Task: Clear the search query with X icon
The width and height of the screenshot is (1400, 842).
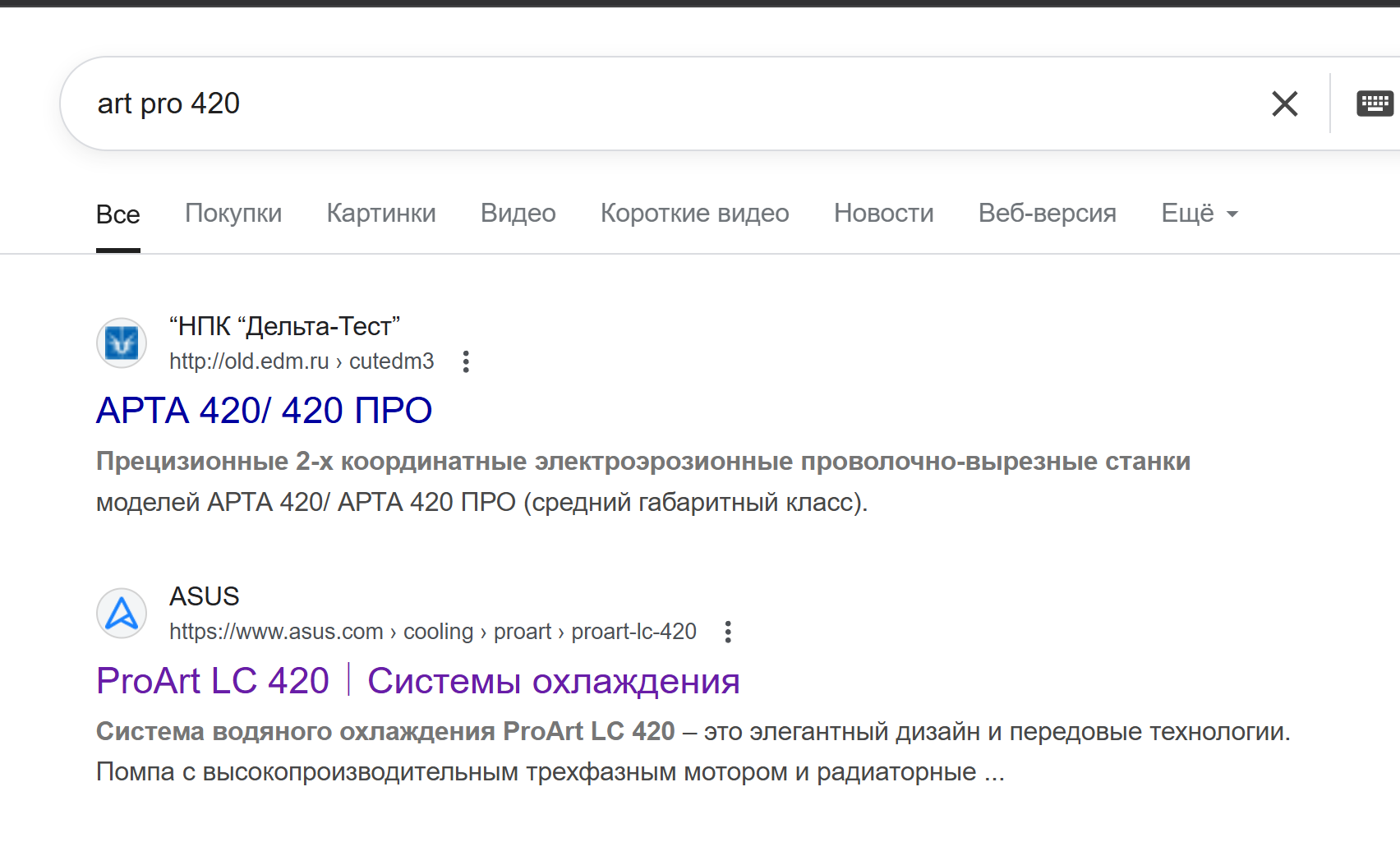Action: click(x=1284, y=104)
